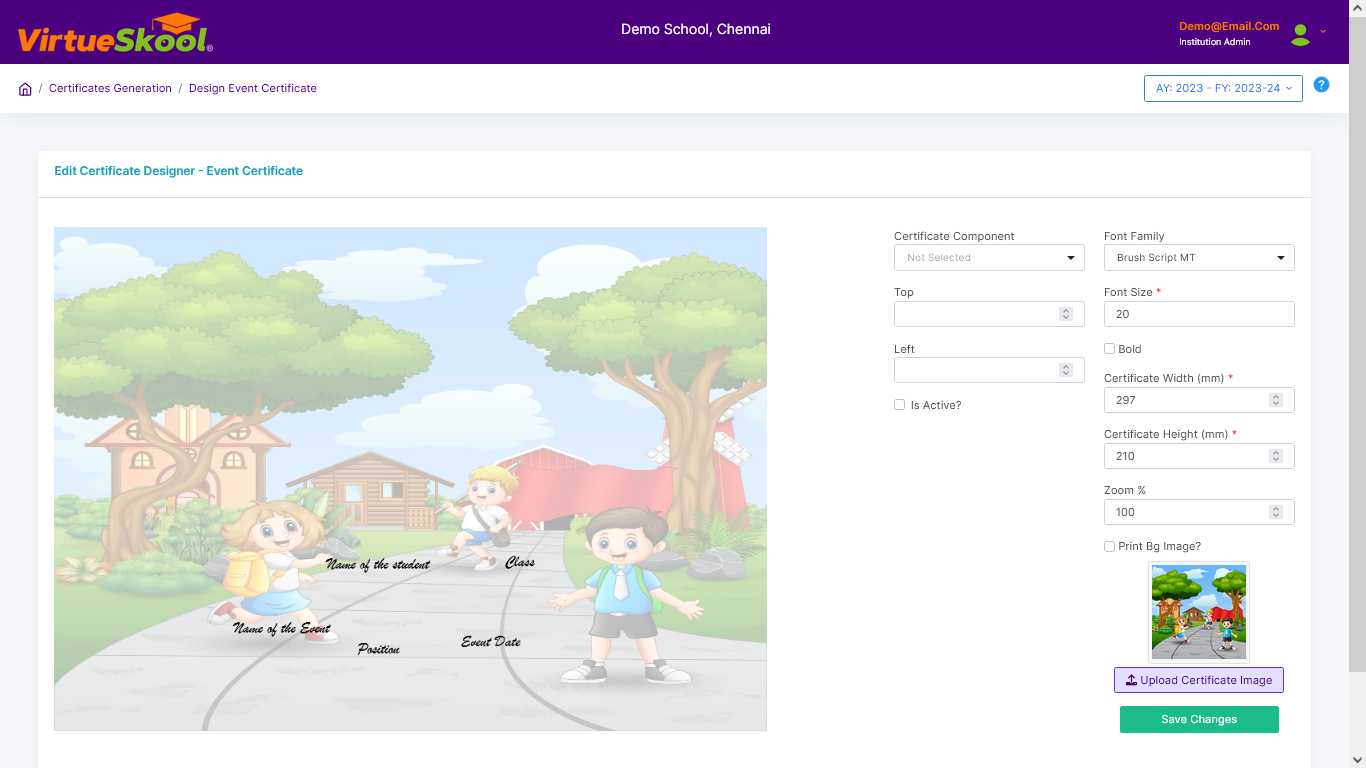Click the Save Changes button

pos(1199,719)
